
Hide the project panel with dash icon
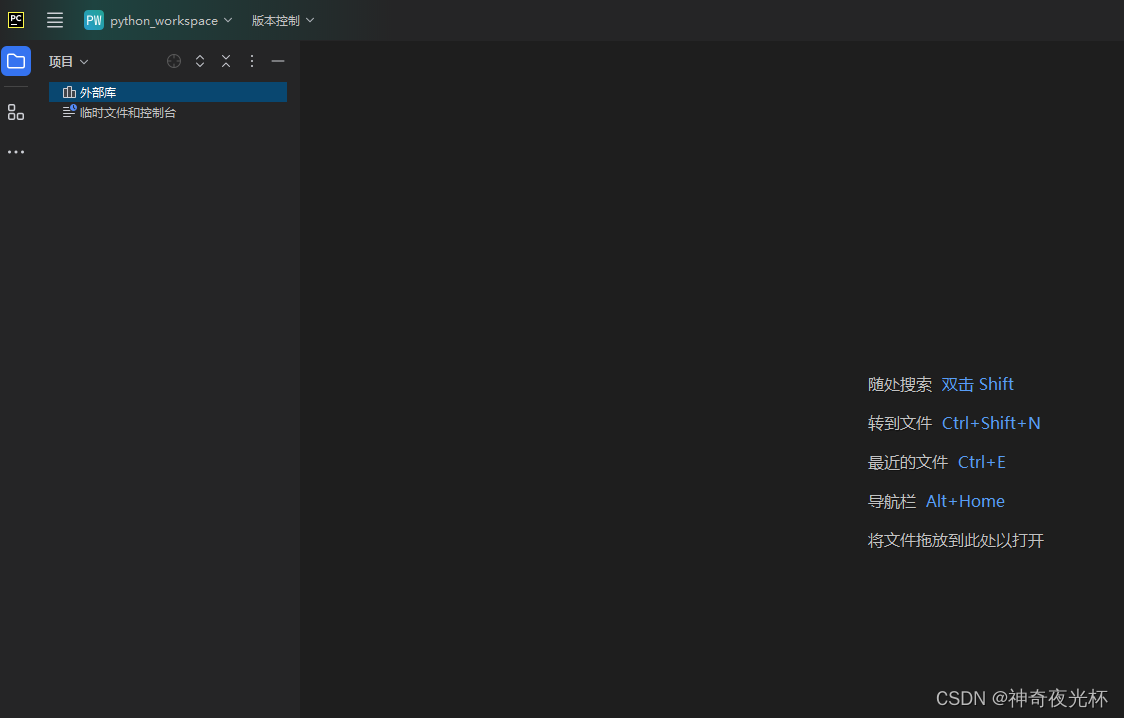(278, 61)
